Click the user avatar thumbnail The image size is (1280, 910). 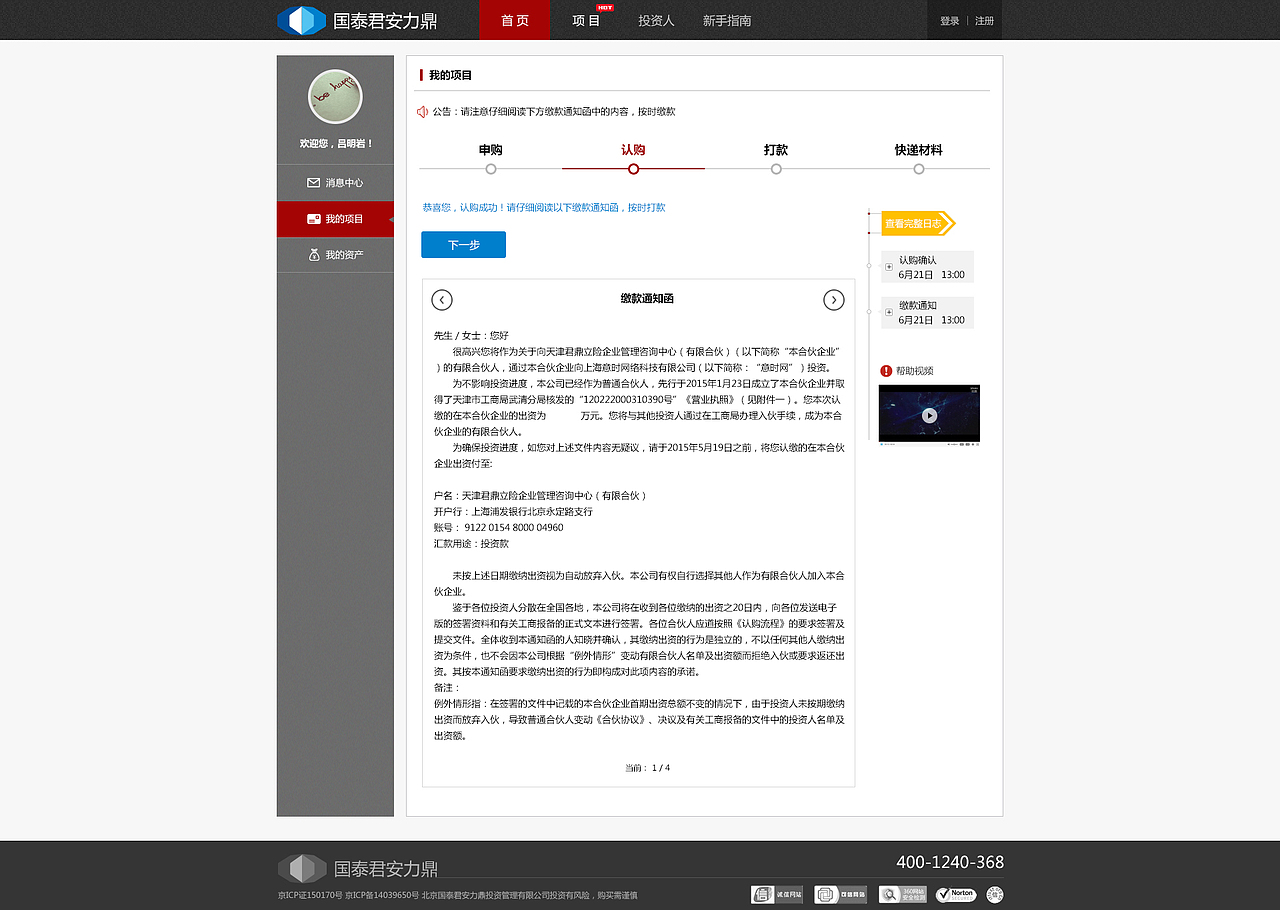coord(334,95)
